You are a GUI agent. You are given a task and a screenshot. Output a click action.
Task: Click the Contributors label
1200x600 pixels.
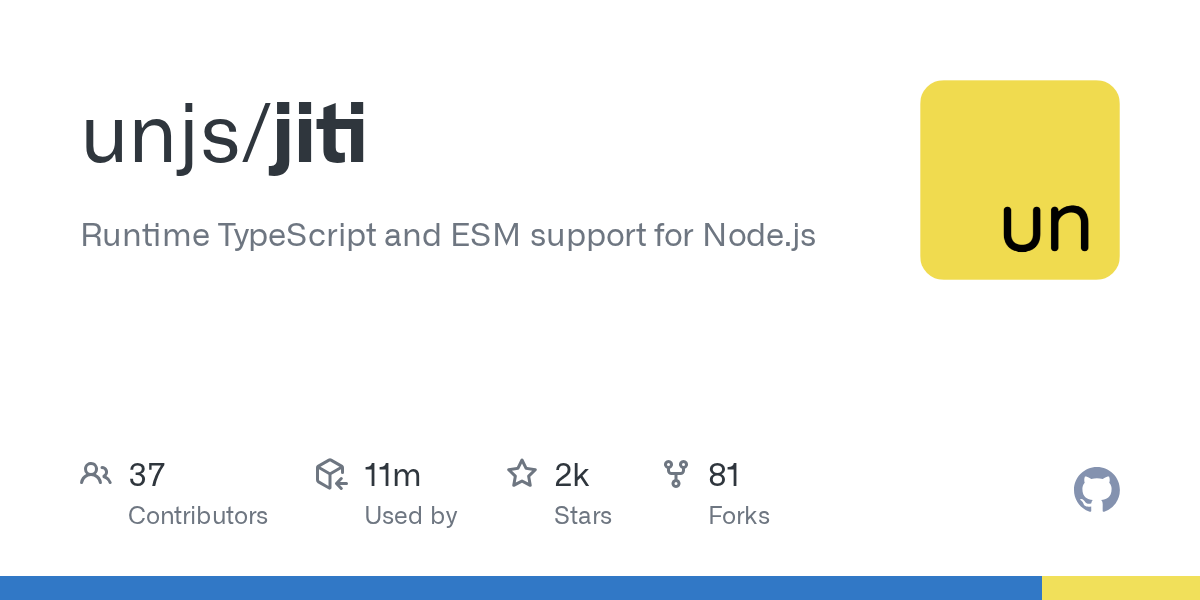198,516
